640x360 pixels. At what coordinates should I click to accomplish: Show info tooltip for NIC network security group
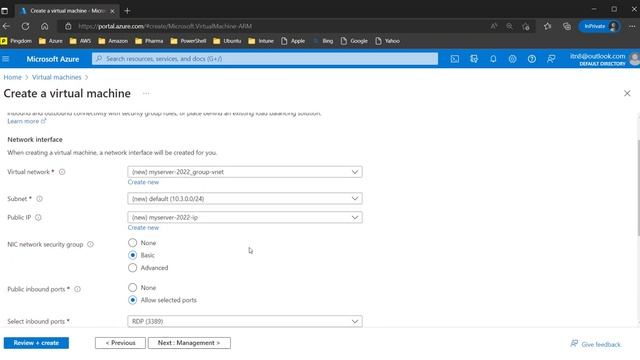(x=90, y=244)
